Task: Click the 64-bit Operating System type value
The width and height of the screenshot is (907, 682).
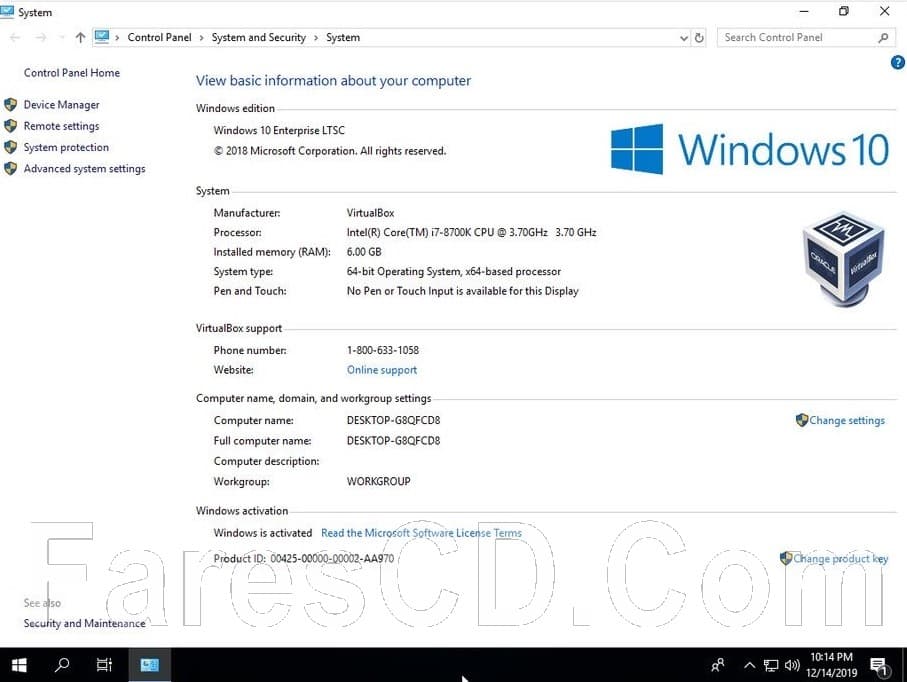Action: coord(454,272)
